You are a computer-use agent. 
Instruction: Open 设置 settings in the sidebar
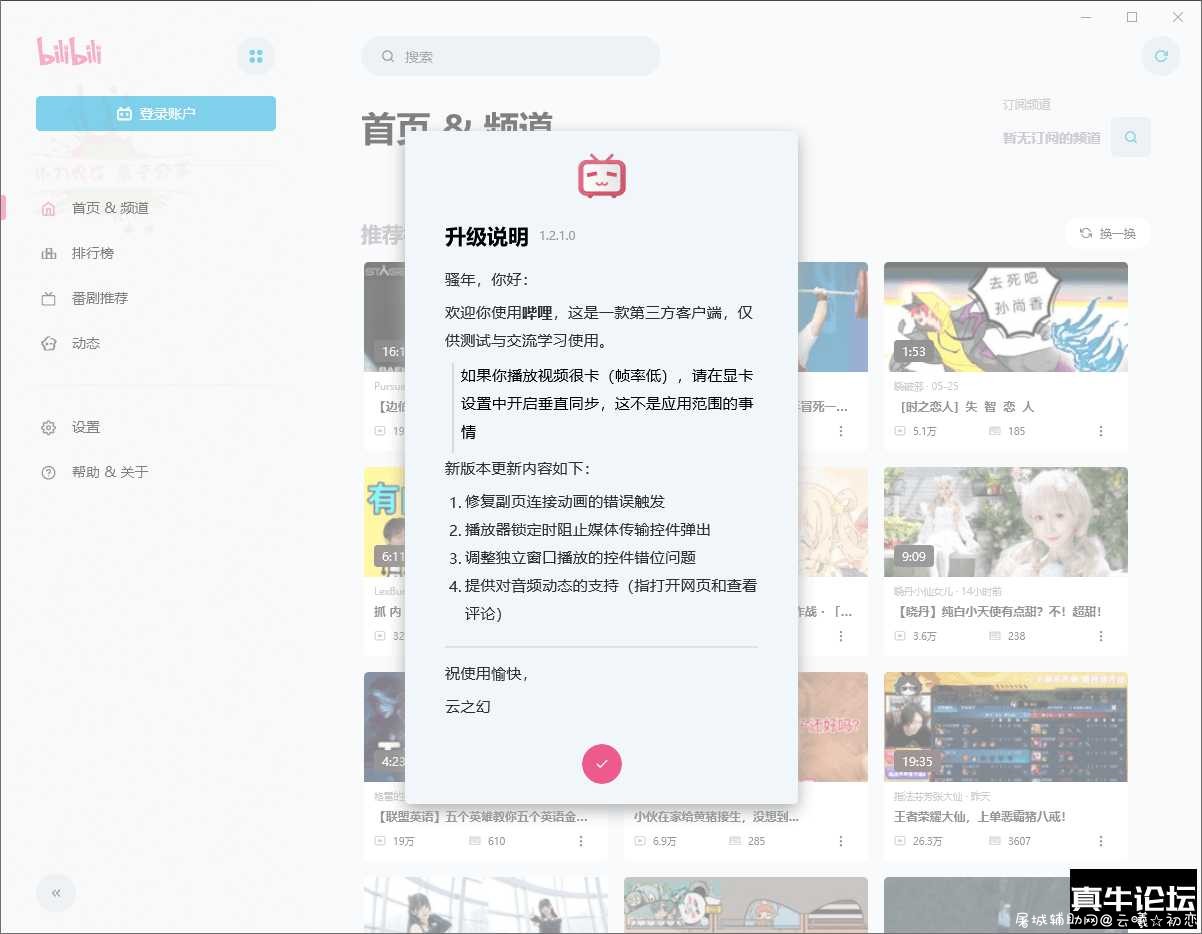[x=85, y=427]
